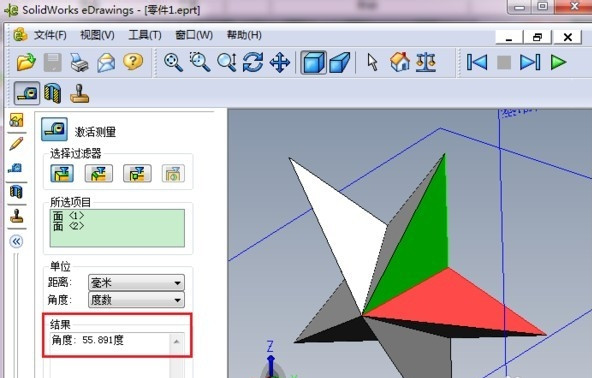592x378 pixels.
Task: Click the large Activate Measure icon
Action: point(54,130)
